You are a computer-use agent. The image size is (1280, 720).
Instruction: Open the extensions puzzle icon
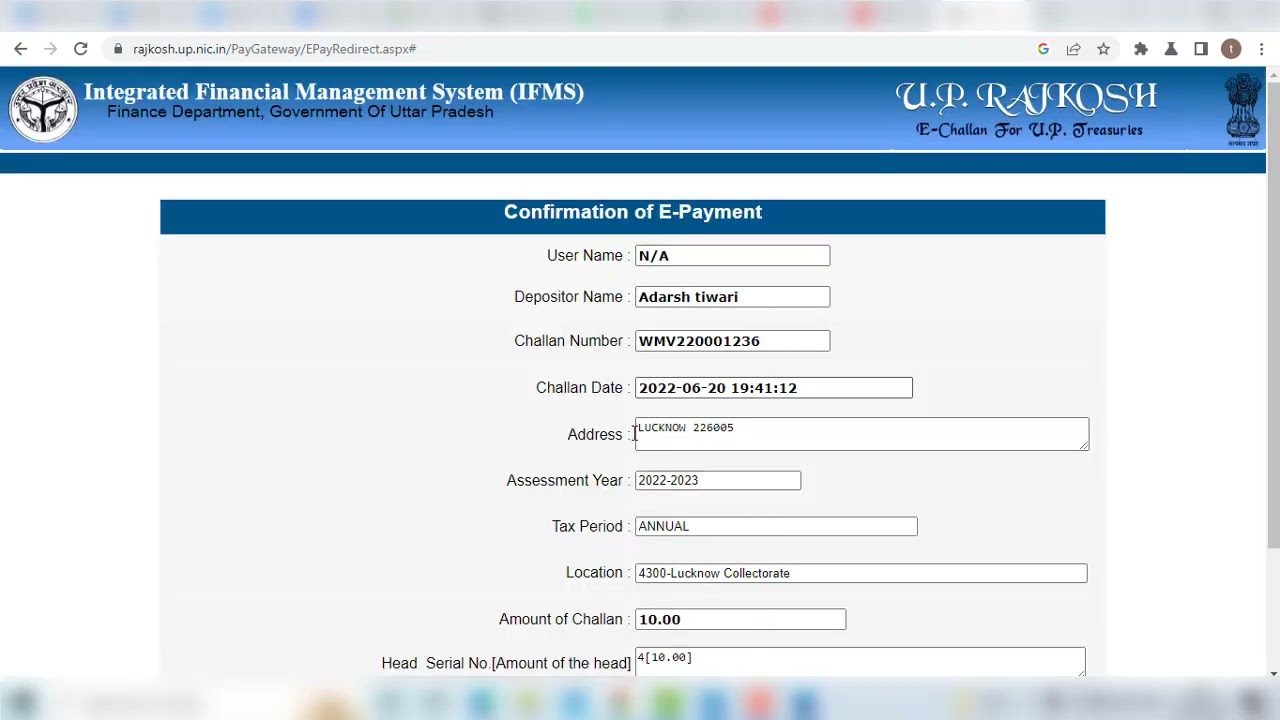[1141, 49]
